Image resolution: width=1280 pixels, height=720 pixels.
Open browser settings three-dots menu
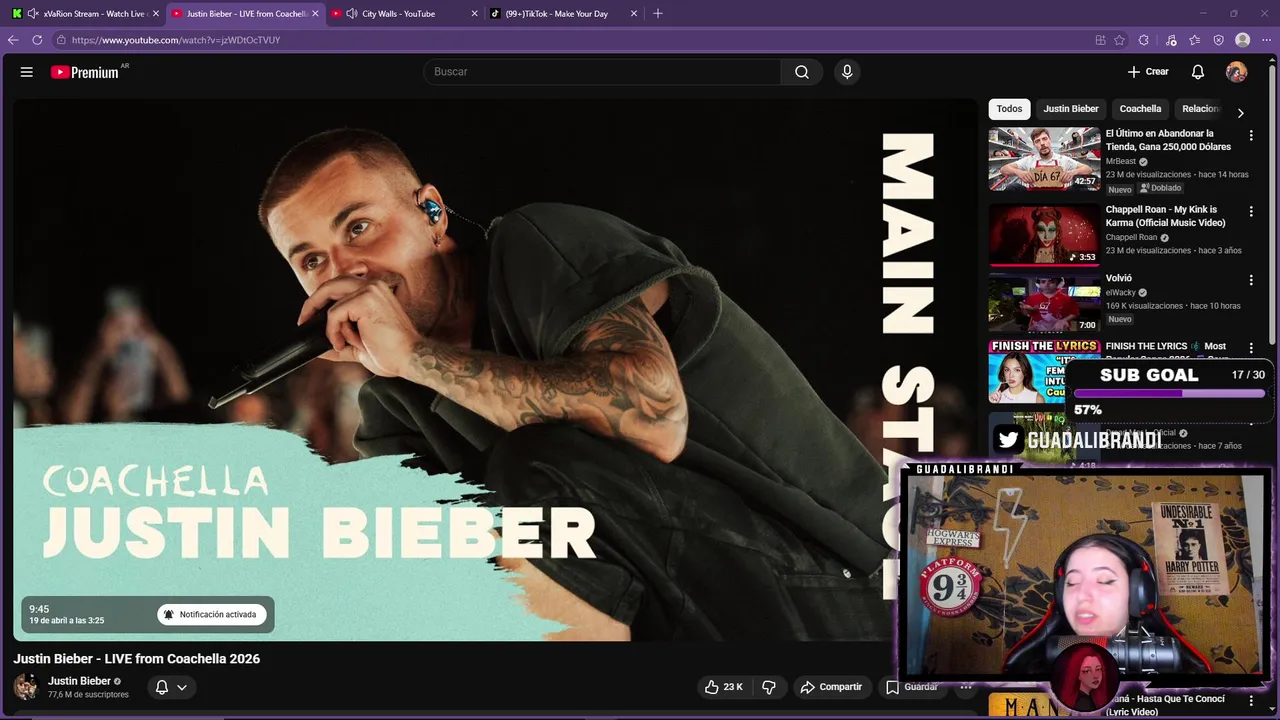pos(1266,40)
